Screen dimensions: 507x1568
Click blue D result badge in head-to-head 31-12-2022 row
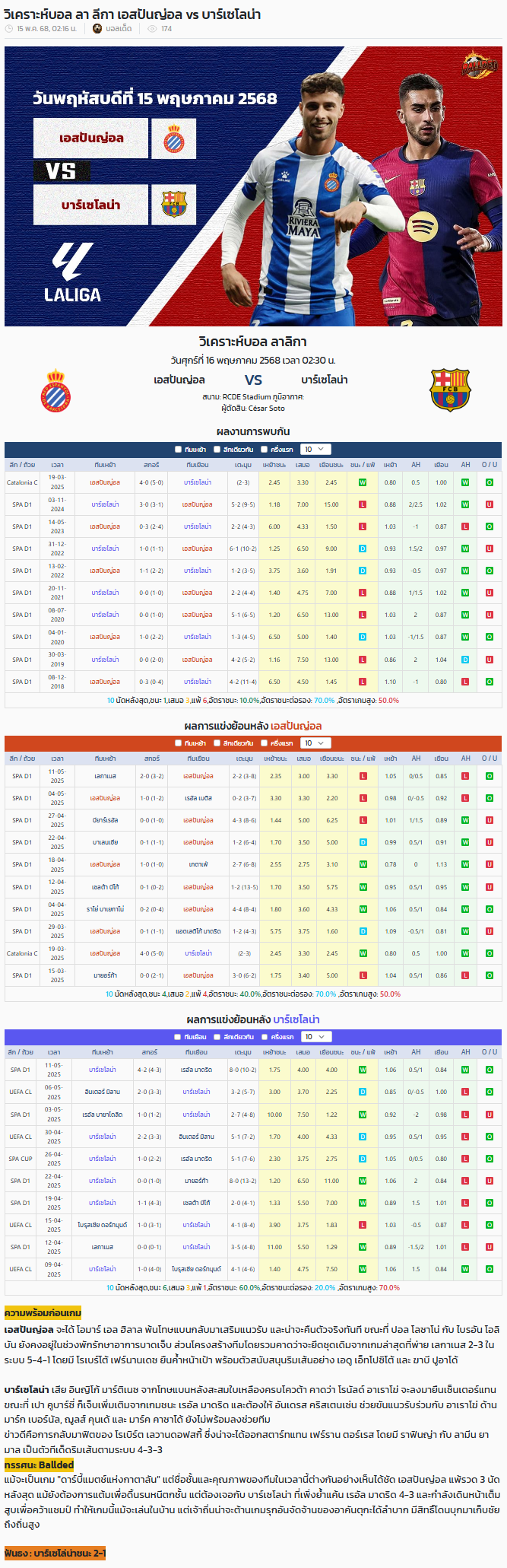click(363, 549)
